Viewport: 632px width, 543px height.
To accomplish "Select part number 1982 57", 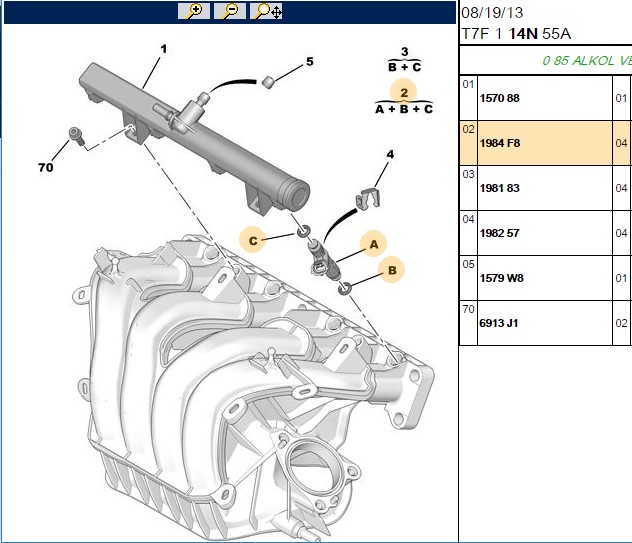I will tap(499, 233).
